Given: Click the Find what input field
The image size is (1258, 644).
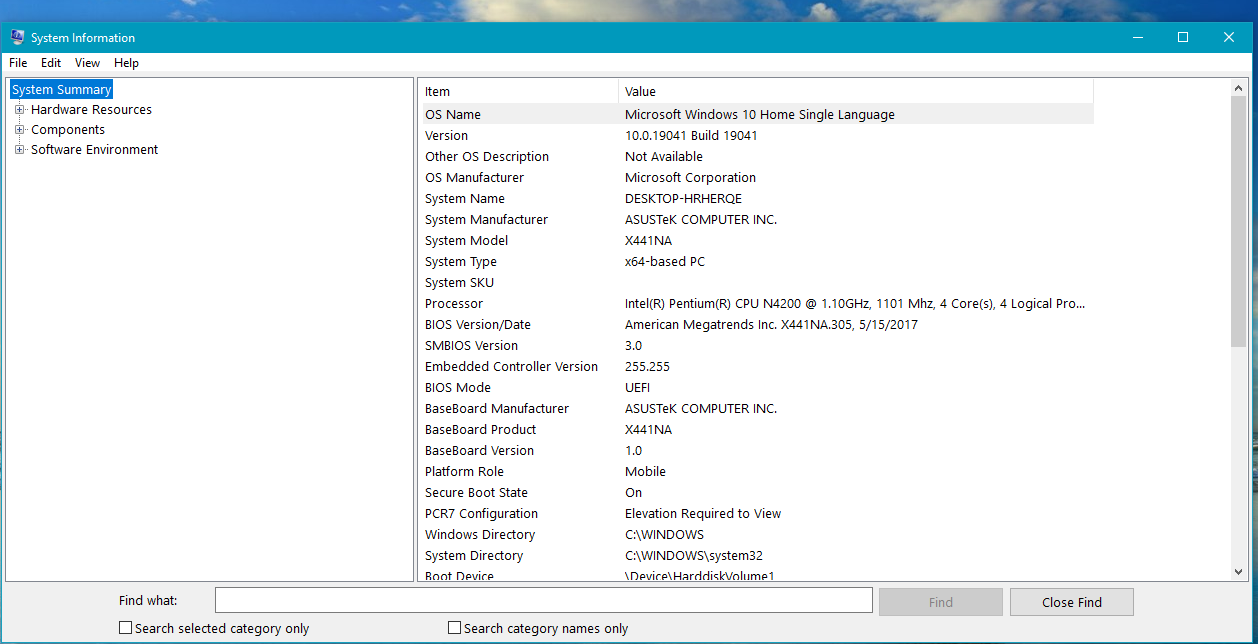Looking at the screenshot, I should click(x=544, y=600).
